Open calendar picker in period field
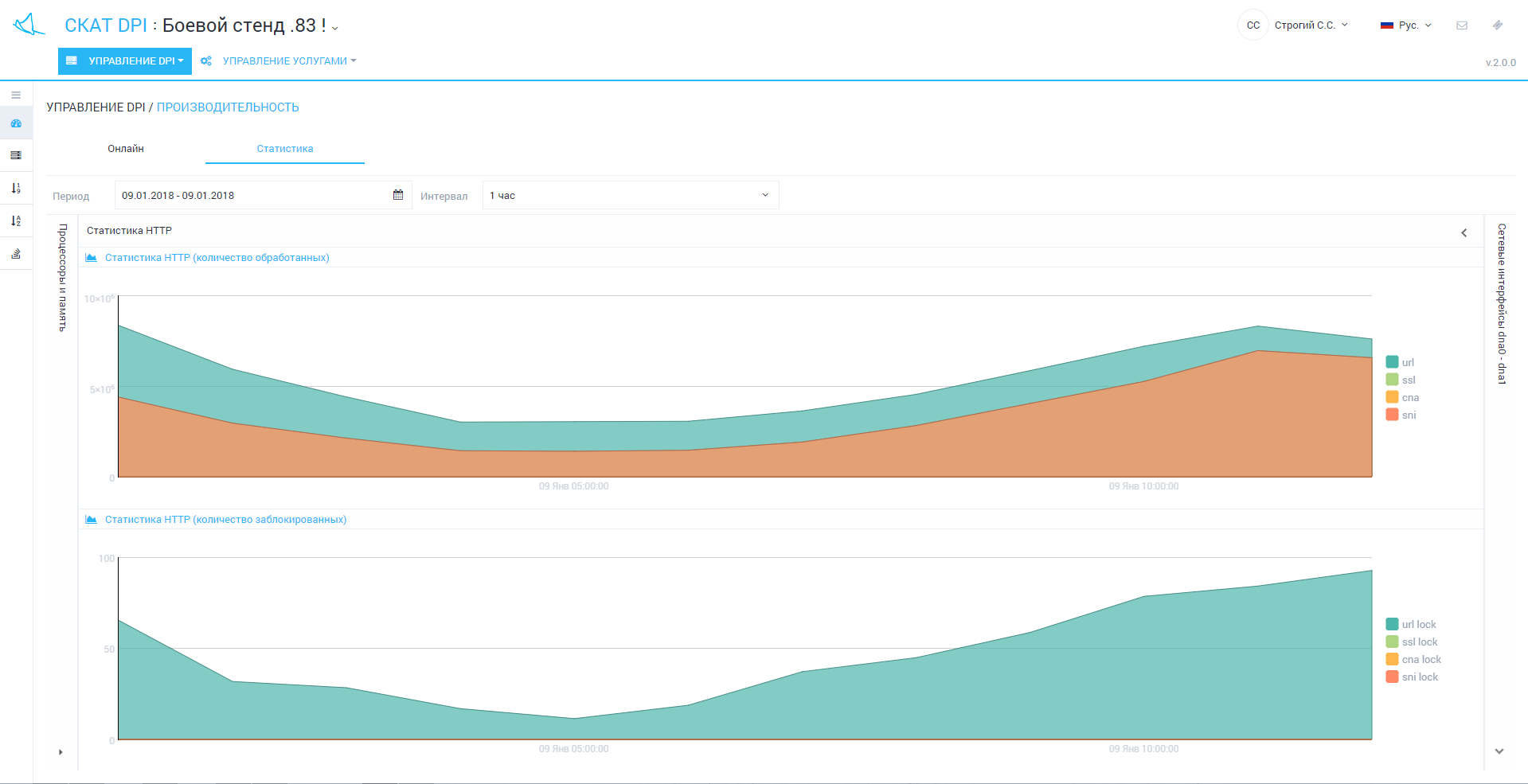This screenshot has width=1528, height=784. [x=398, y=195]
